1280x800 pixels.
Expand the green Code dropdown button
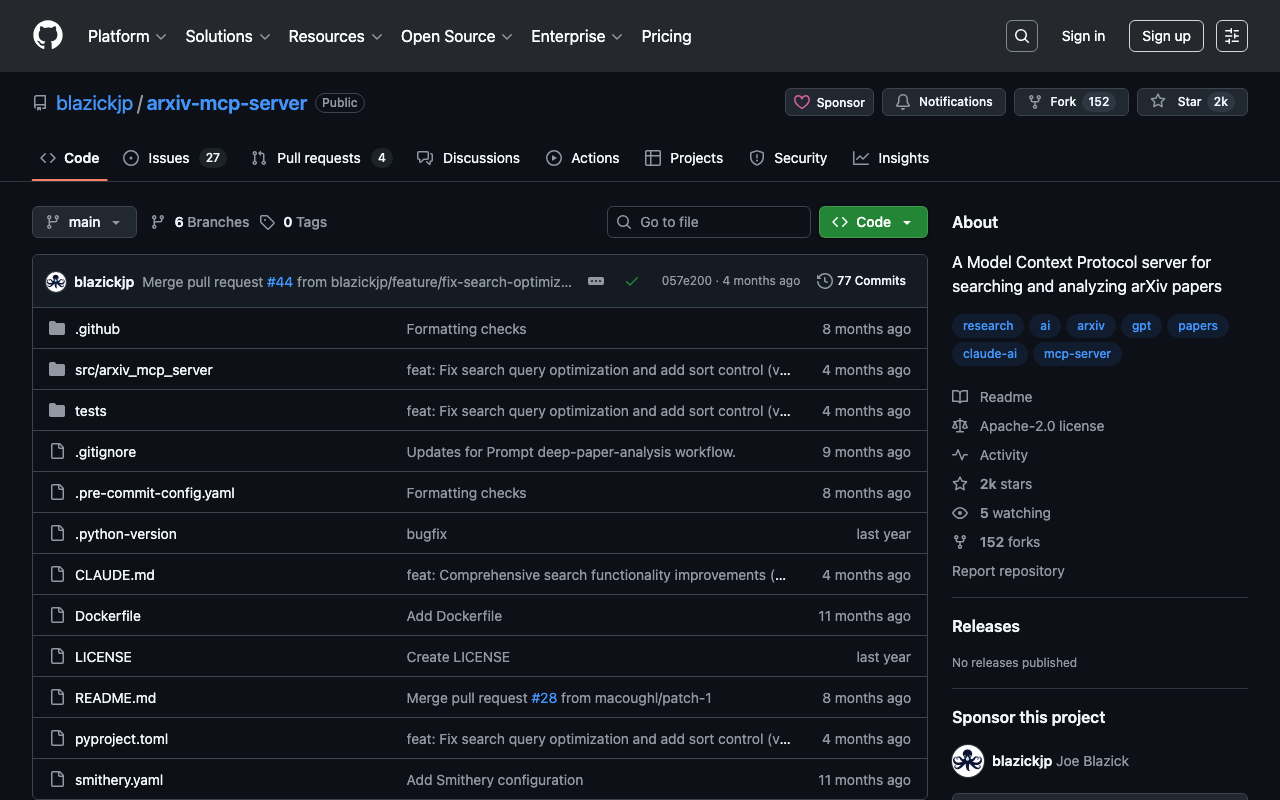click(872, 222)
